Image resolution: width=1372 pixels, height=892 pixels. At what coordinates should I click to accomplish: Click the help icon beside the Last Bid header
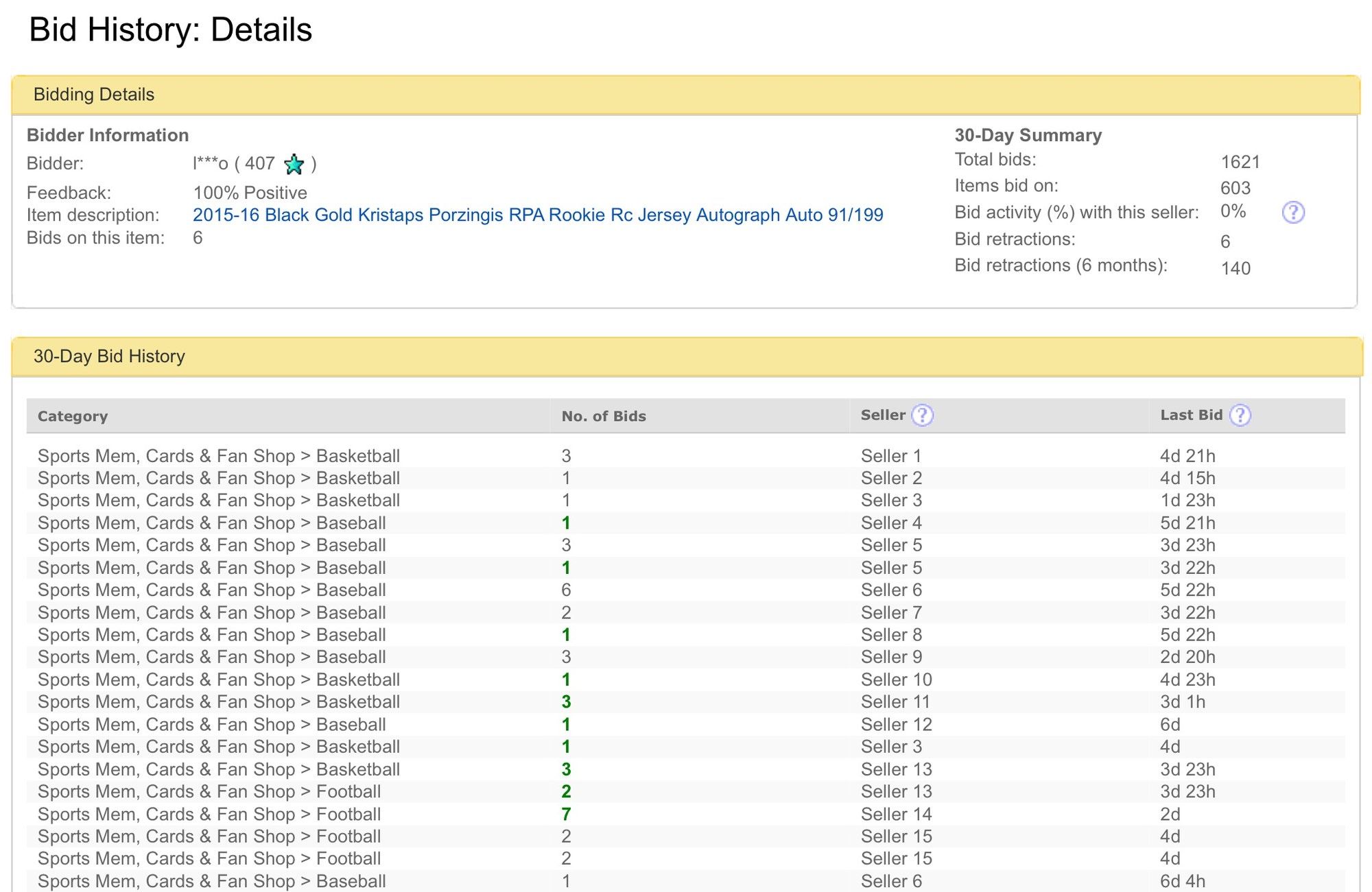click(x=1240, y=415)
